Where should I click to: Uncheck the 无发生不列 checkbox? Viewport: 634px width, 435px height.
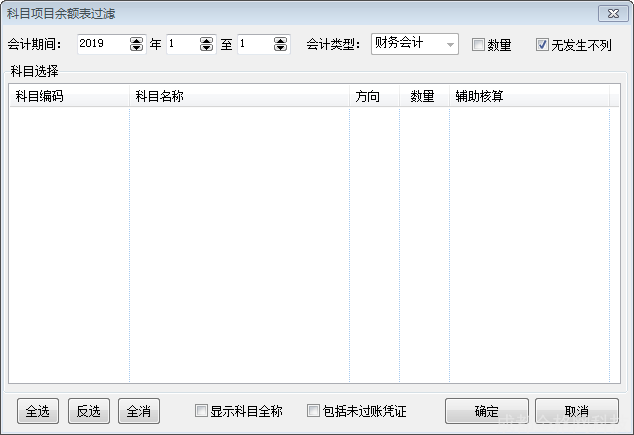click(x=543, y=45)
